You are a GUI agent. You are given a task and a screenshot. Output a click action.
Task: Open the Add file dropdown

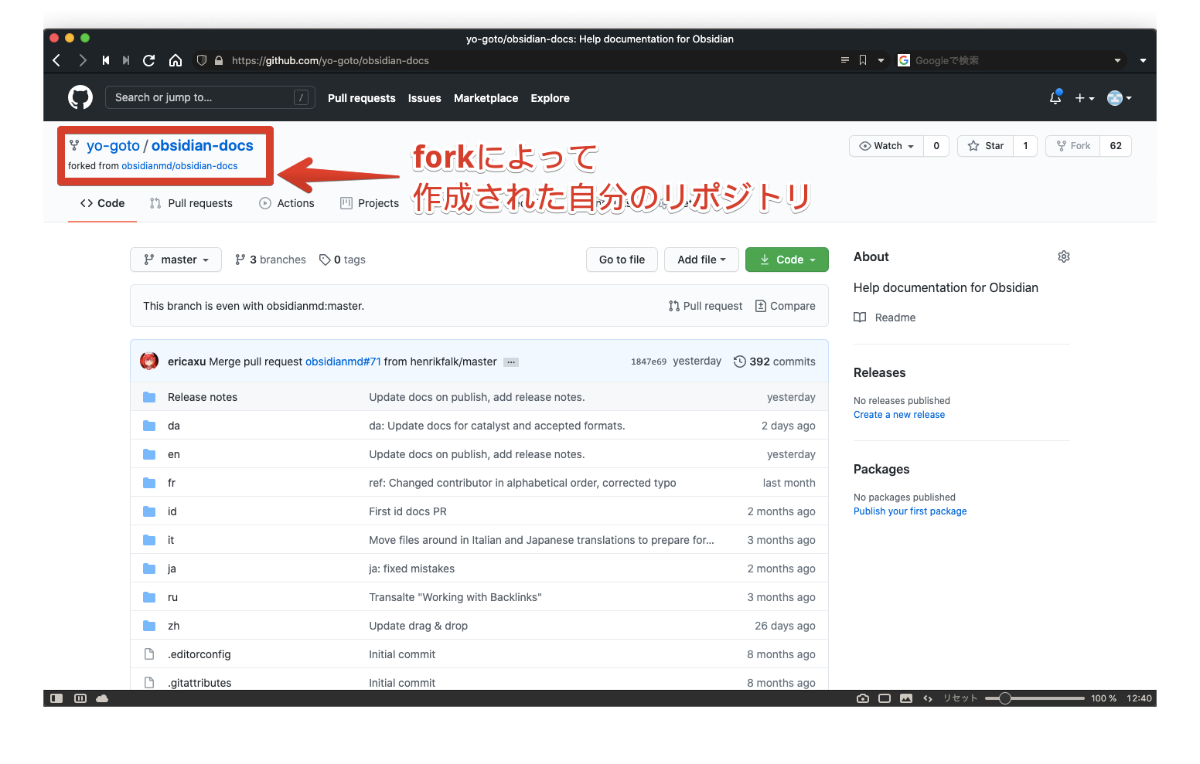(701, 260)
